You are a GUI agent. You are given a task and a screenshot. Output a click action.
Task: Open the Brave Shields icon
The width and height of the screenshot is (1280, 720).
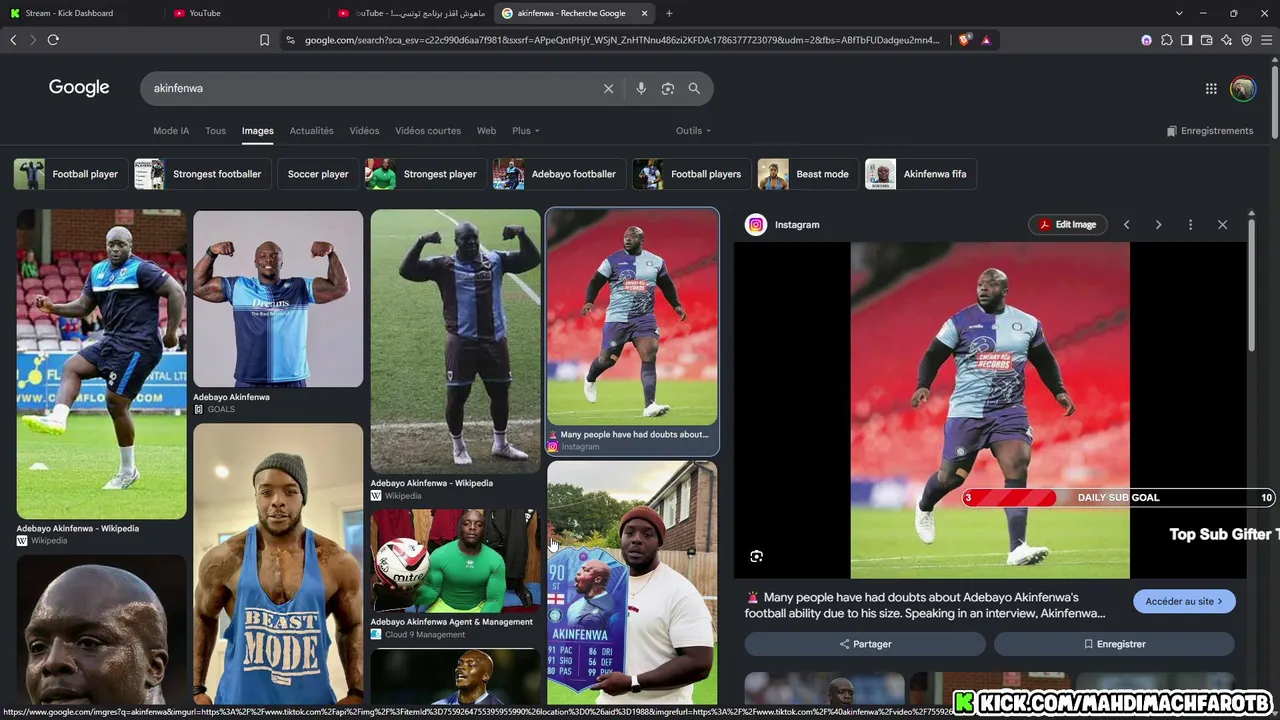point(964,40)
